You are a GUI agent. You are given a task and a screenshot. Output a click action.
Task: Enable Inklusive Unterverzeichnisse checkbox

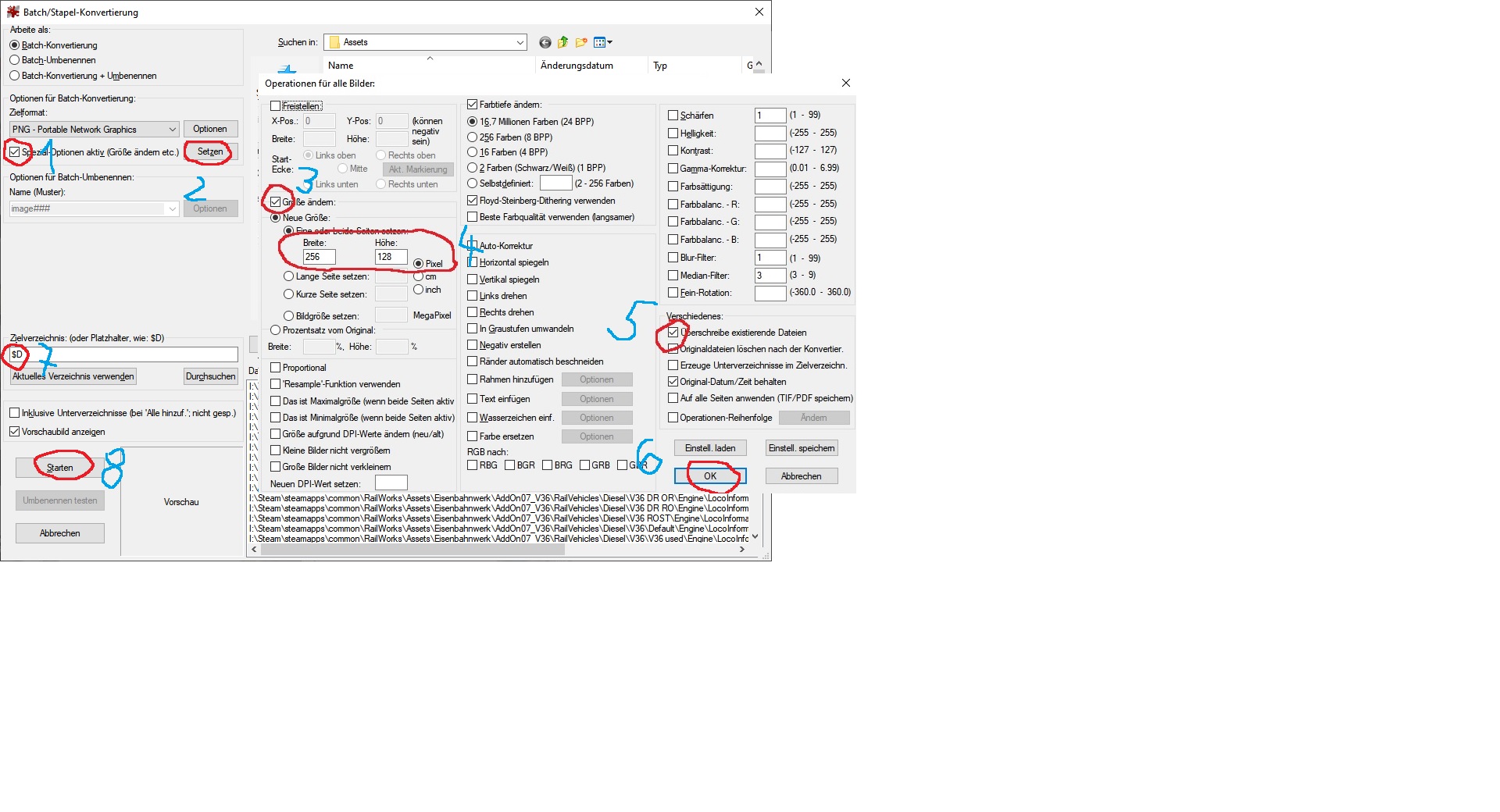(14, 413)
